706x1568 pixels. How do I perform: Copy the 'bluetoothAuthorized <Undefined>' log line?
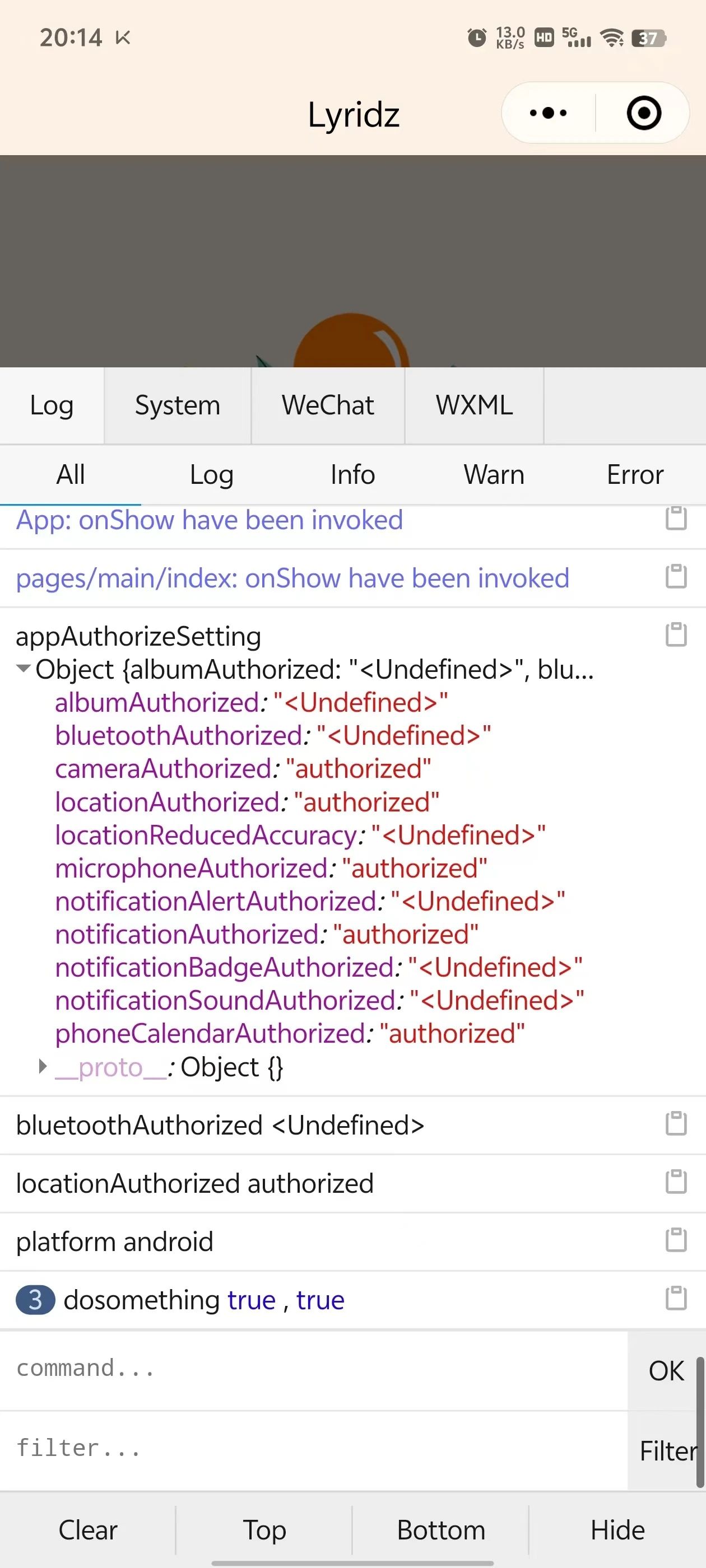(676, 1124)
